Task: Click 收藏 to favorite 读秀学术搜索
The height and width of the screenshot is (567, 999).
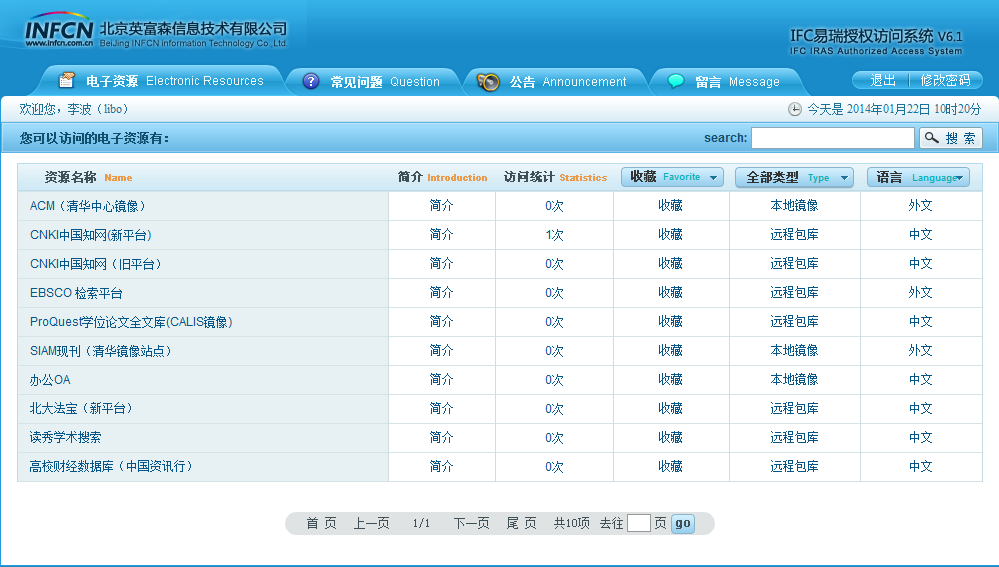Action: (x=670, y=438)
